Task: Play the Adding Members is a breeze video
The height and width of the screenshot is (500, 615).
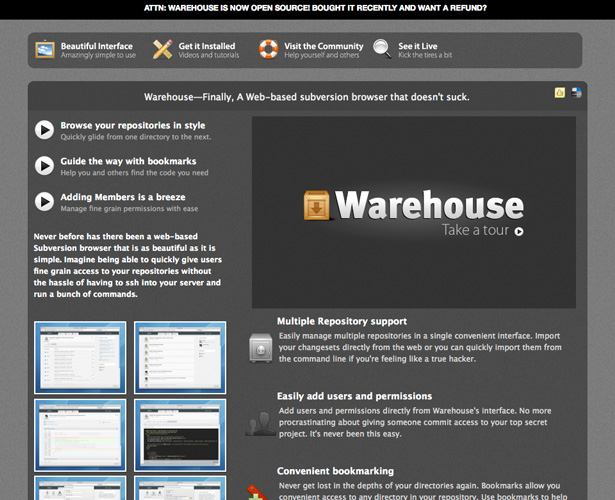Action: point(44,202)
